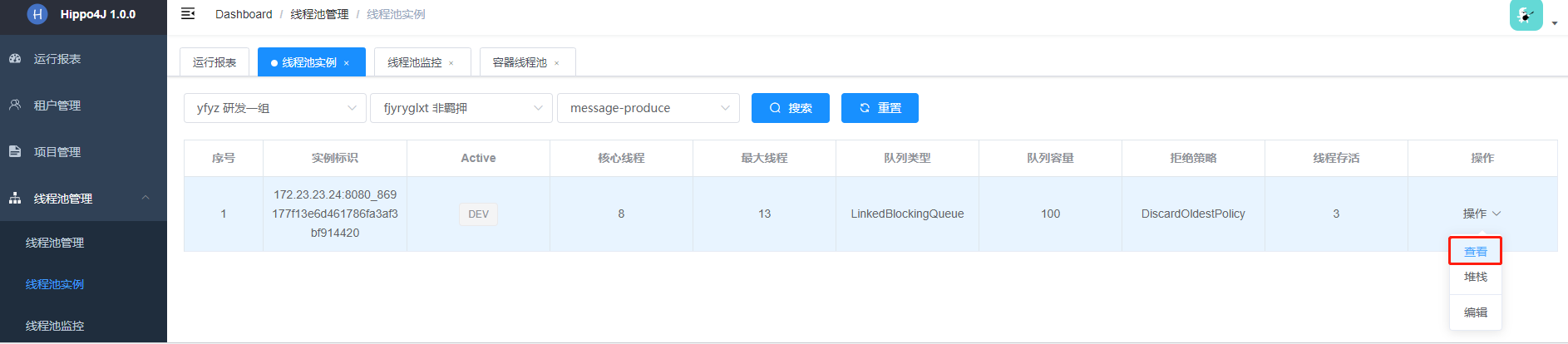
Task: Close the 容器线程池 tab
Action: (557, 63)
